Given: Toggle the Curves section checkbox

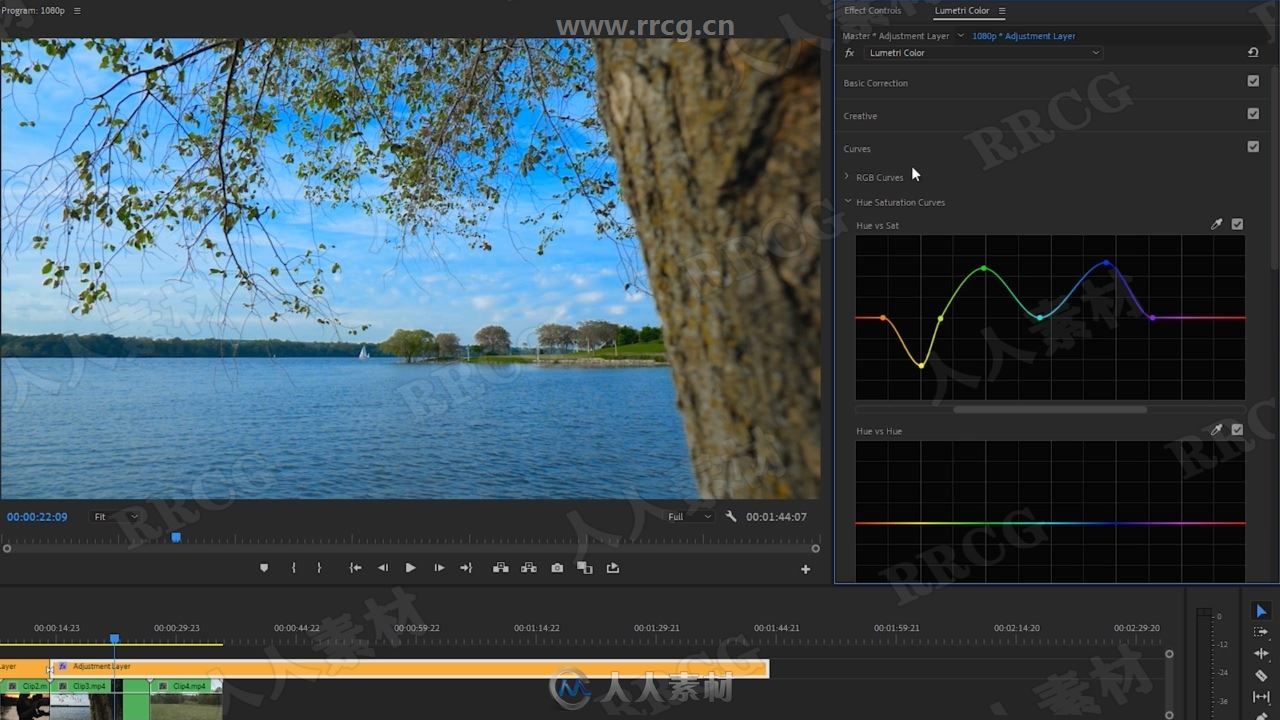Looking at the screenshot, I should point(1253,147).
